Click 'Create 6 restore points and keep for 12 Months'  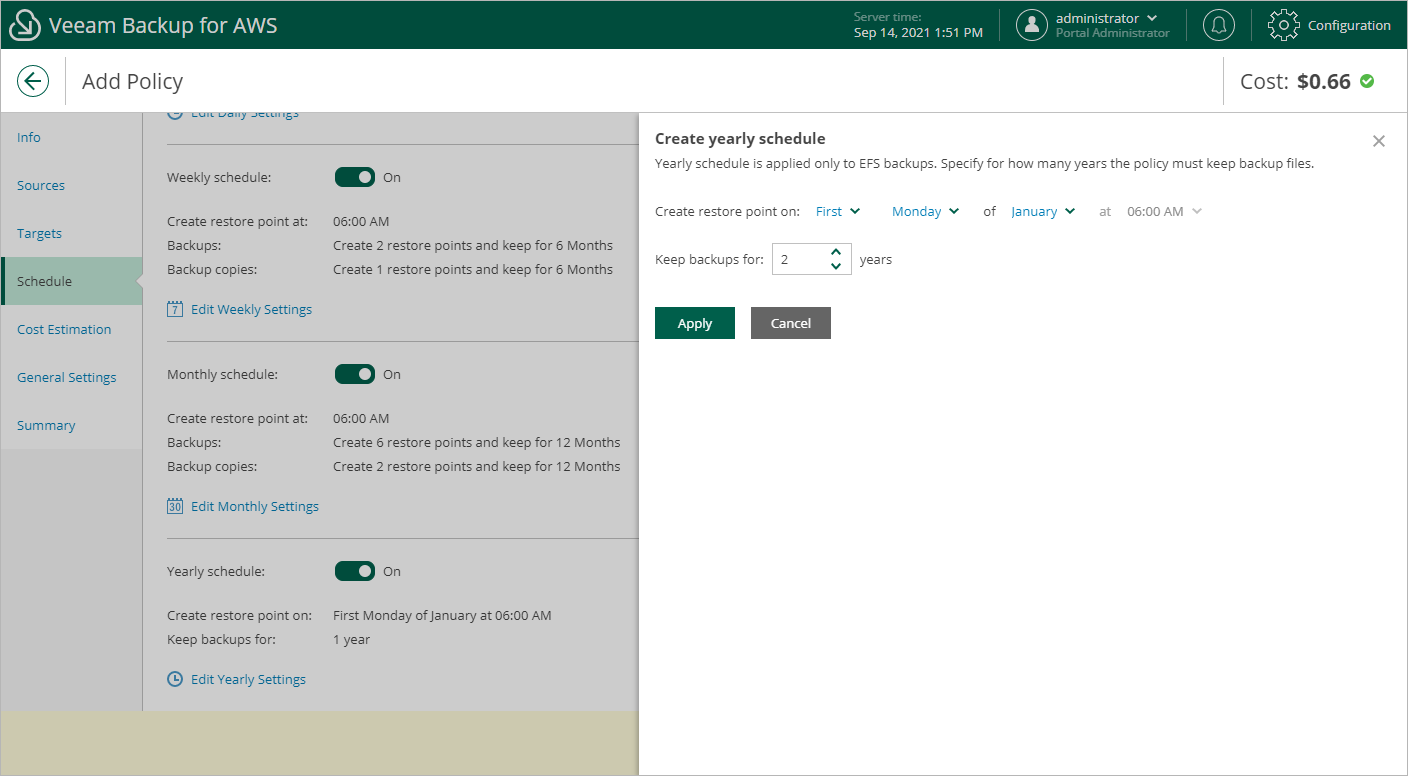point(476,442)
